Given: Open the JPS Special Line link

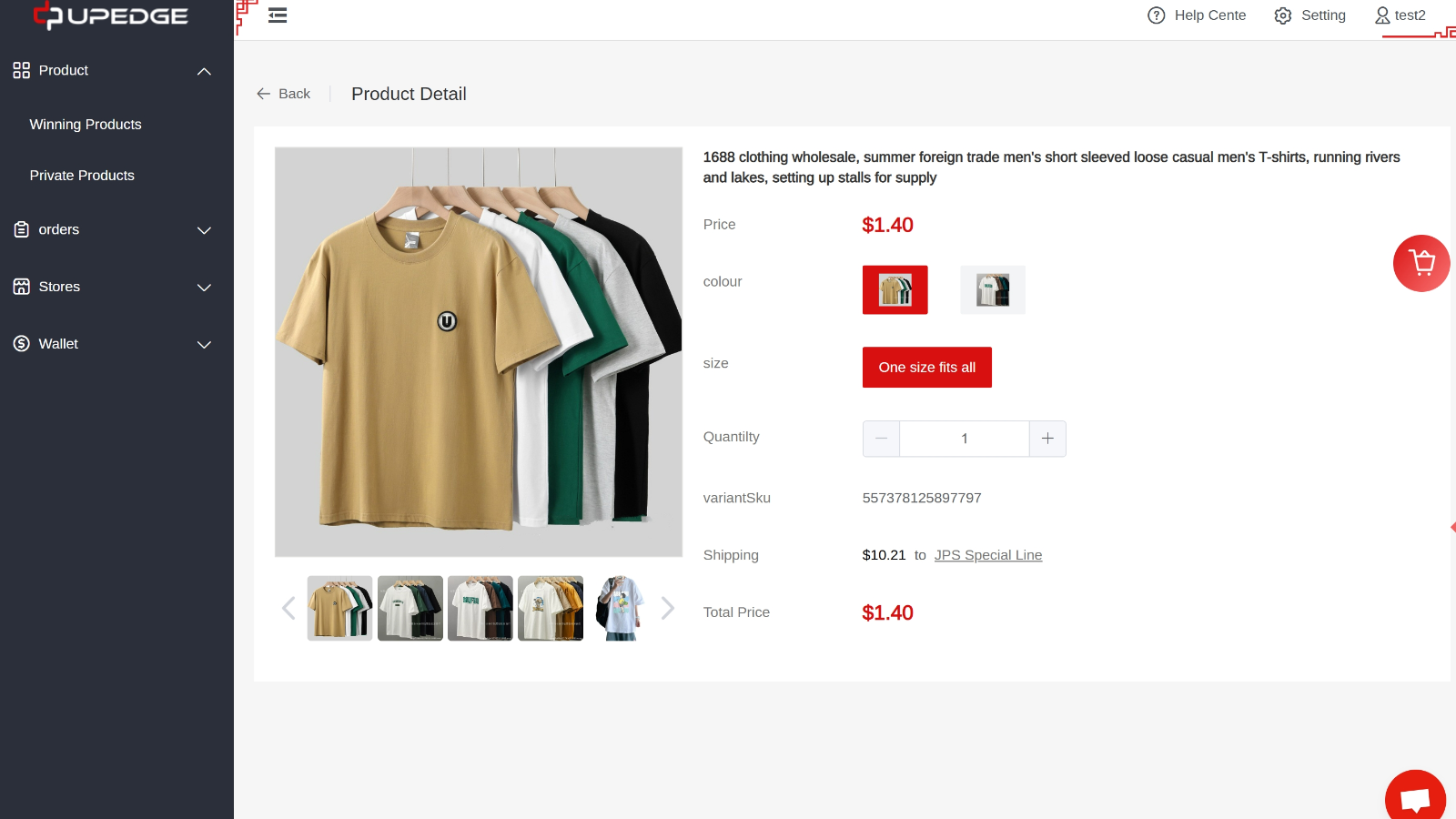Looking at the screenshot, I should (x=988, y=555).
